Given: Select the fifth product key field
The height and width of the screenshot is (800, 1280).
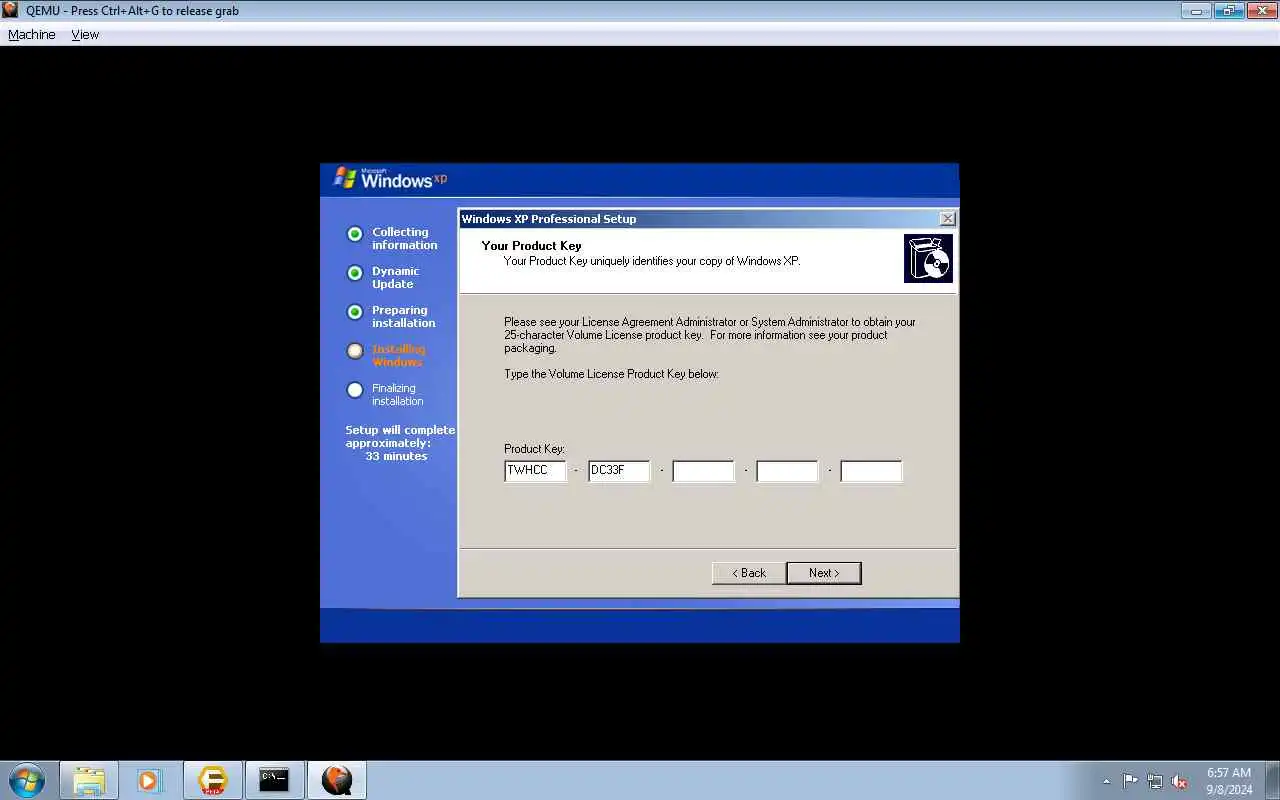Looking at the screenshot, I should (x=872, y=471).
